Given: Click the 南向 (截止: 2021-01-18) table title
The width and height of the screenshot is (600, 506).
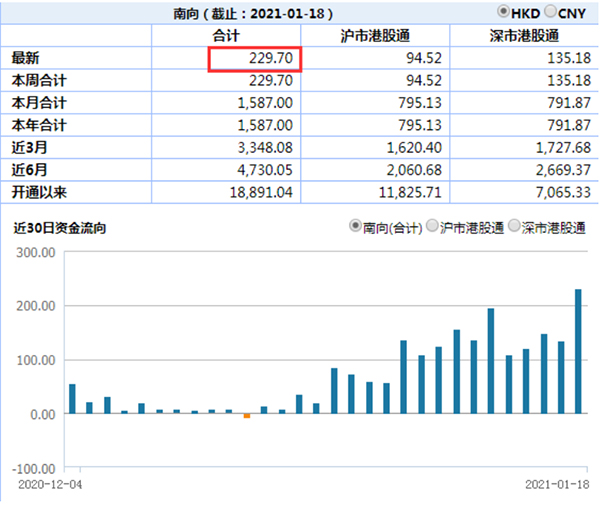Looking at the screenshot, I should pos(253,14).
